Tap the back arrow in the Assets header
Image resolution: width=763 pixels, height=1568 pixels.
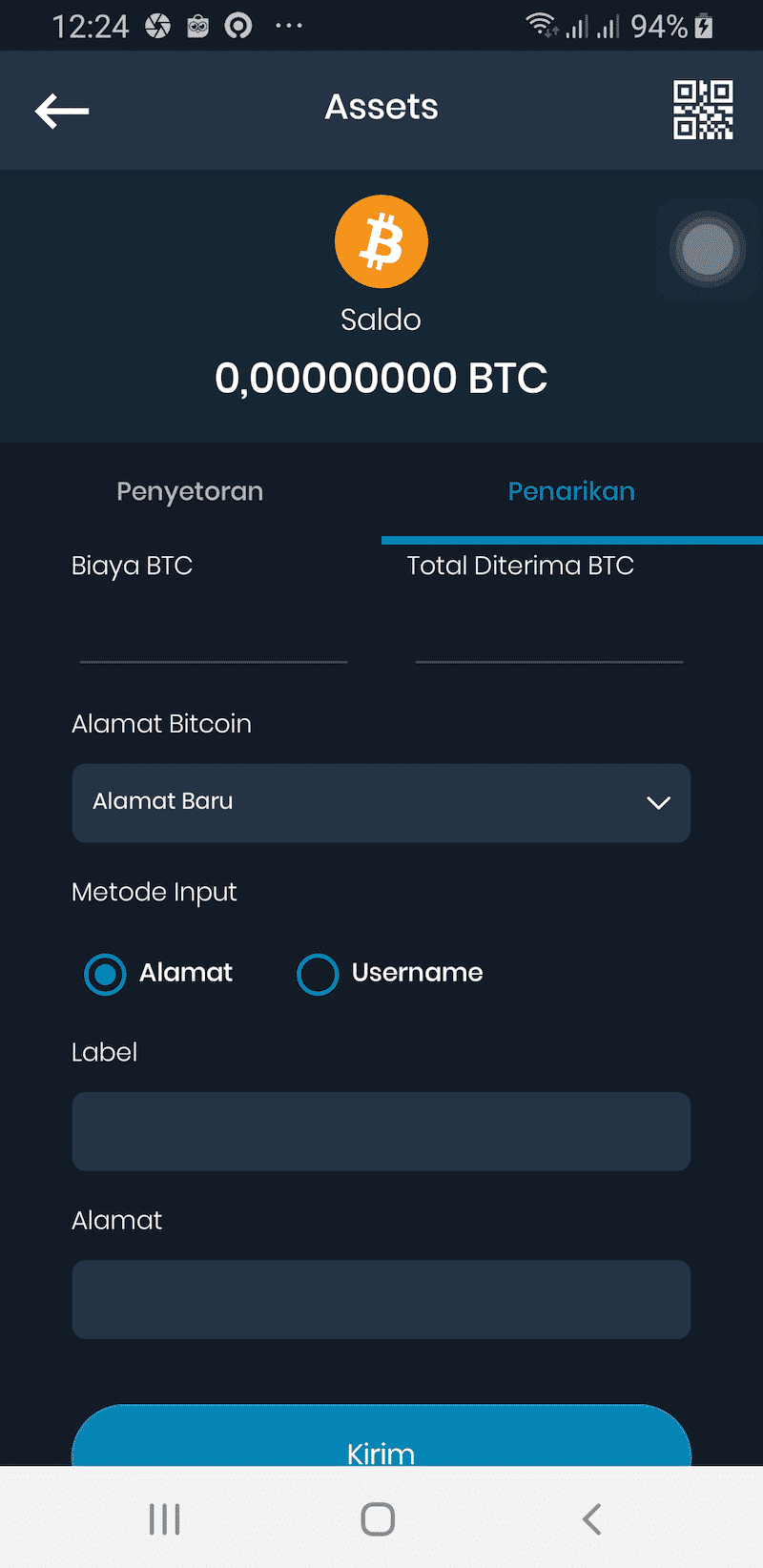coord(61,110)
